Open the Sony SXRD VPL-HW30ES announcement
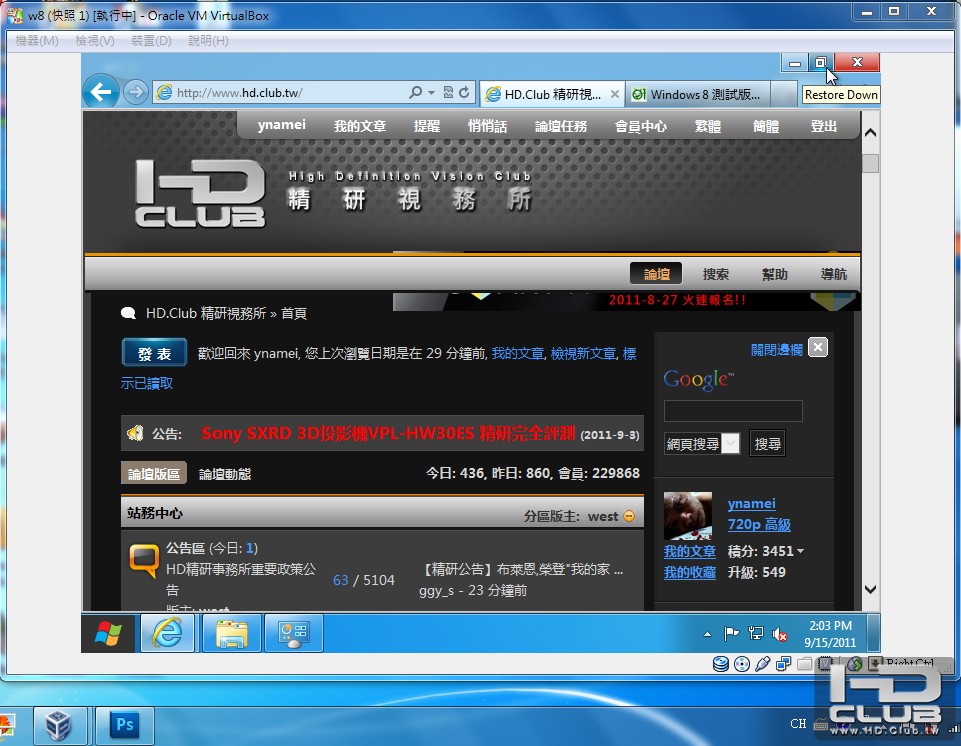 tap(389, 433)
